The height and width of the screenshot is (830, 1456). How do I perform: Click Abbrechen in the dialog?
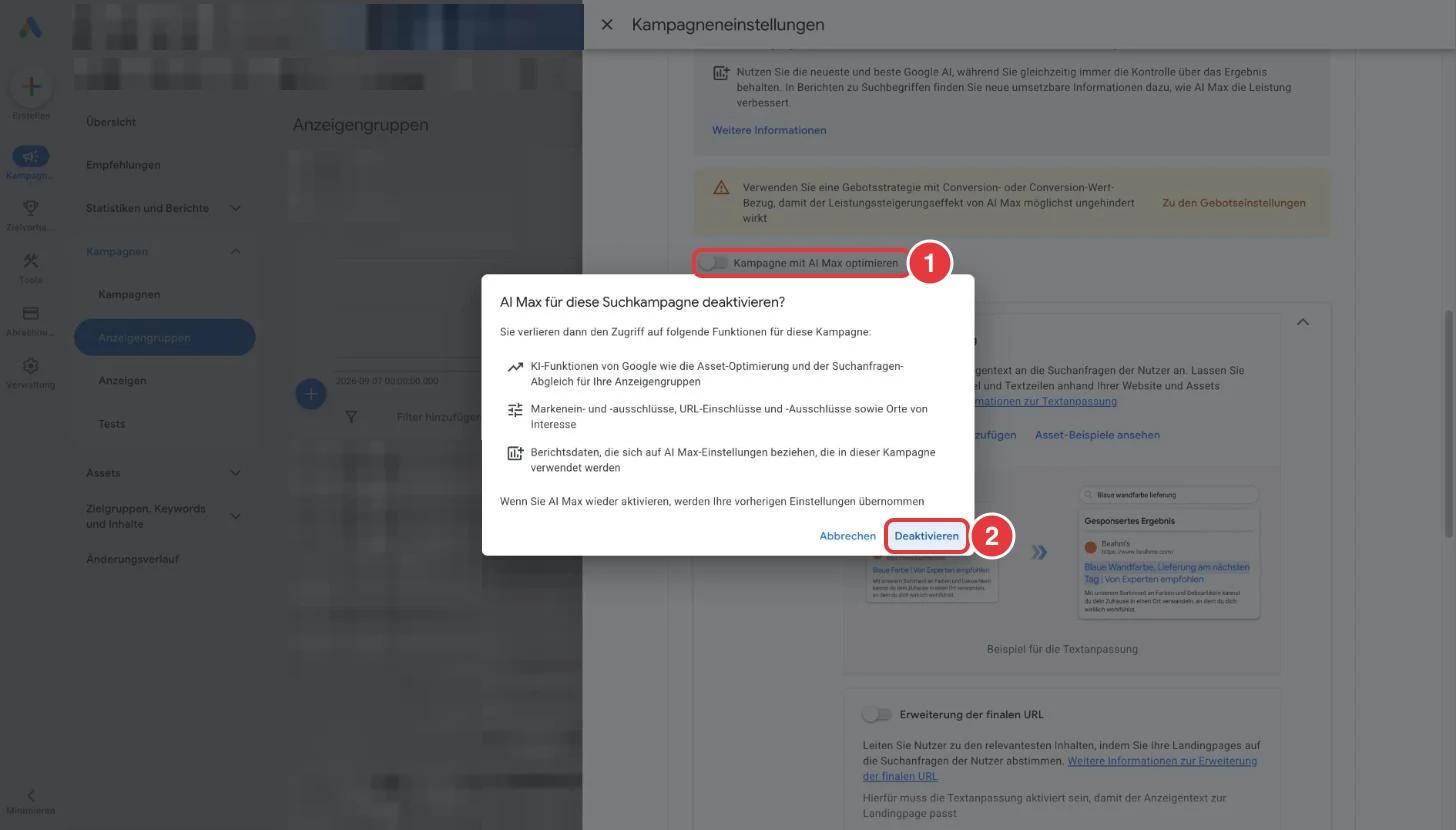pyautogui.click(x=847, y=536)
